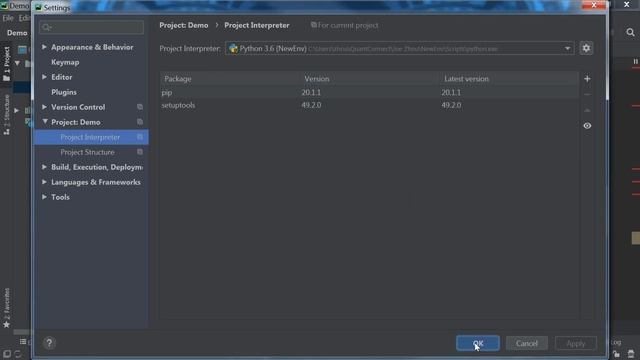Screen dimensions: 640x360
Task: Expand Appearance & Behavior settings
Action: tap(44, 47)
